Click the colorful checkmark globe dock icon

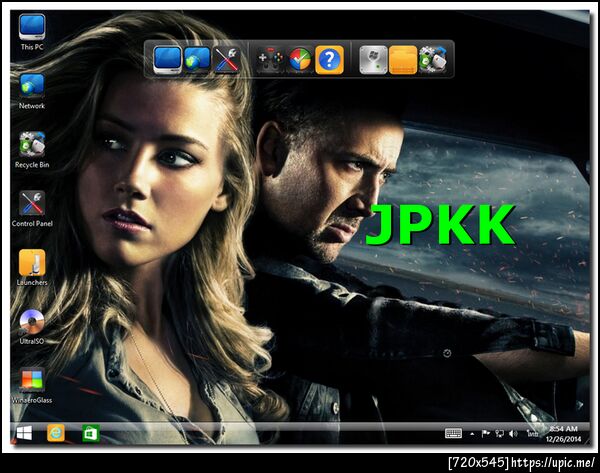pyautogui.click(x=300, y=60)
